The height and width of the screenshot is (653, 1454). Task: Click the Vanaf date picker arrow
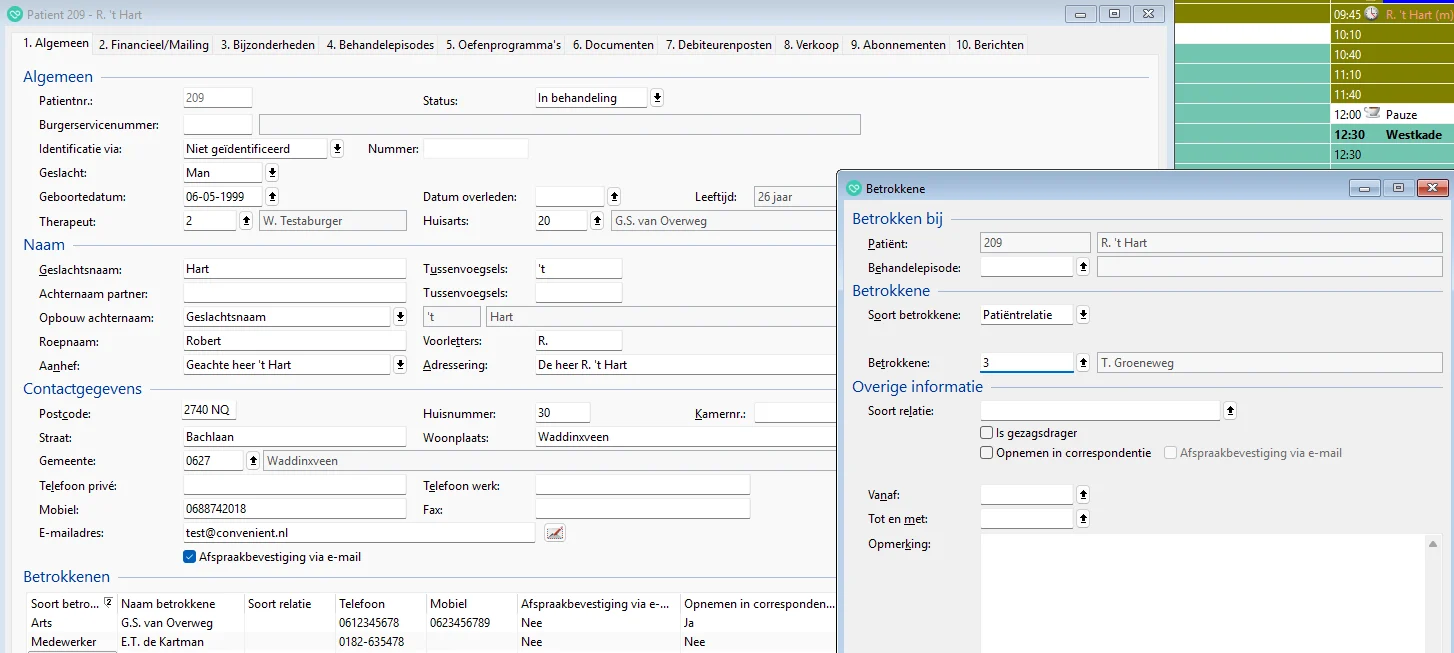coord(1082,495)
